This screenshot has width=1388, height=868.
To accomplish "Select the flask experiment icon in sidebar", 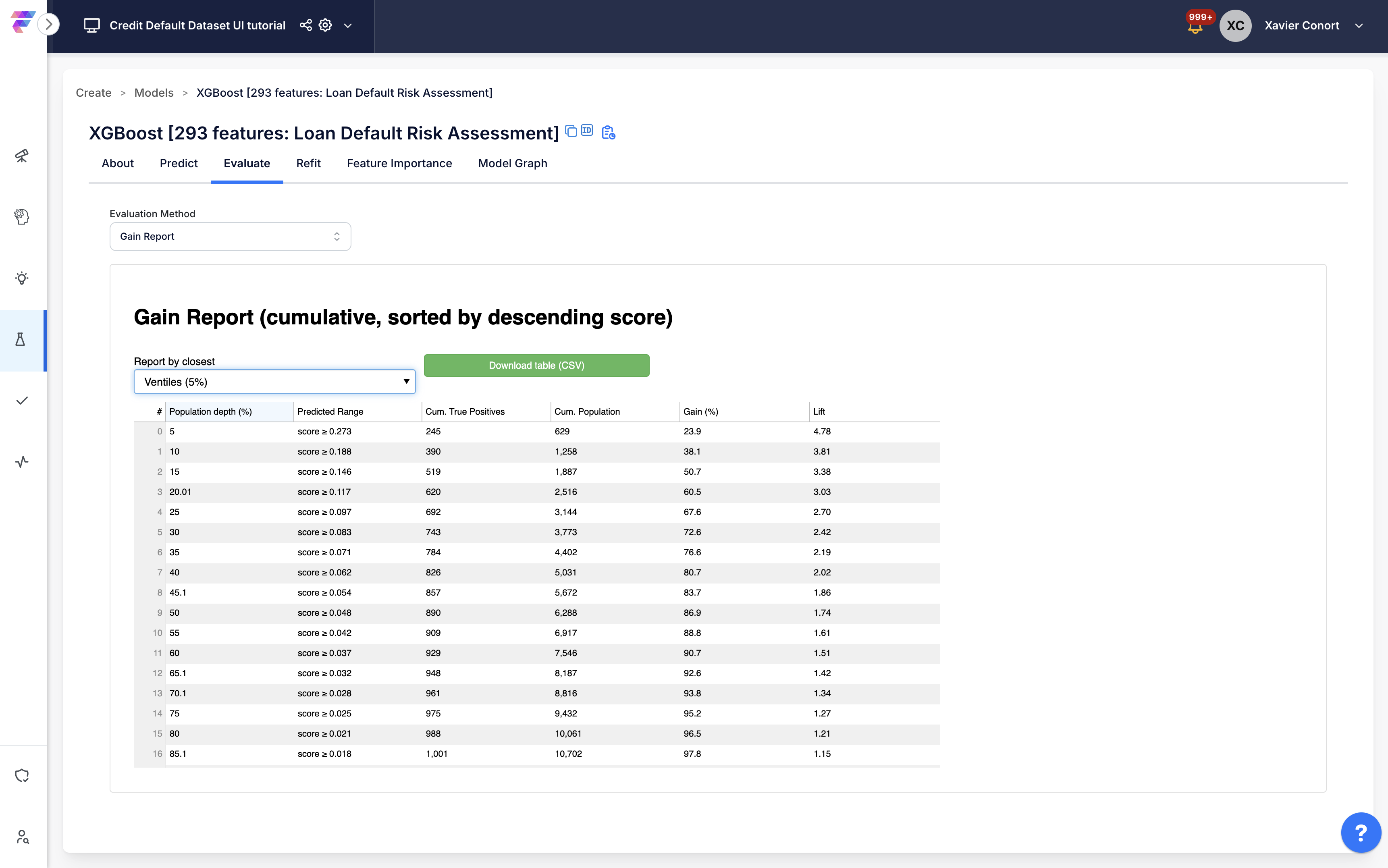I will (21, 340).
